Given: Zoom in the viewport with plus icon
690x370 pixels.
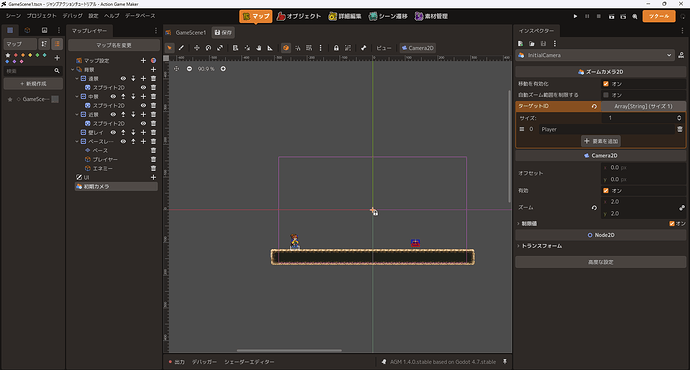Looking at the screenshot, I should 223,69.
